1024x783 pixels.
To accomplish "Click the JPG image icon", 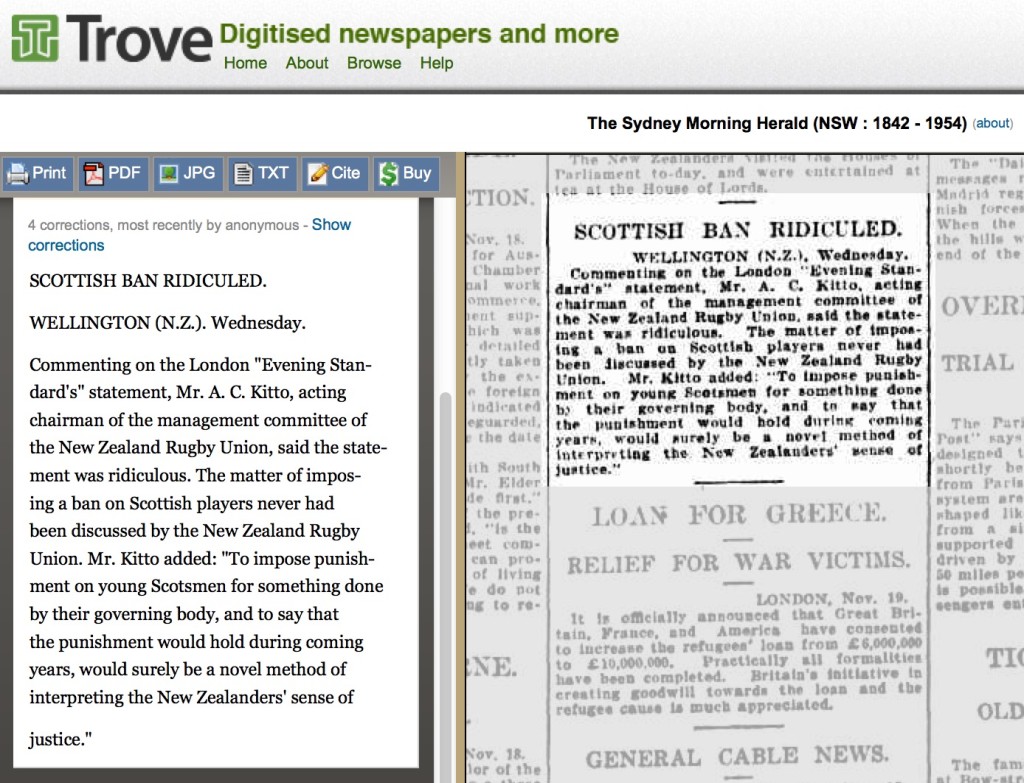I will click(x=168, y=174).
